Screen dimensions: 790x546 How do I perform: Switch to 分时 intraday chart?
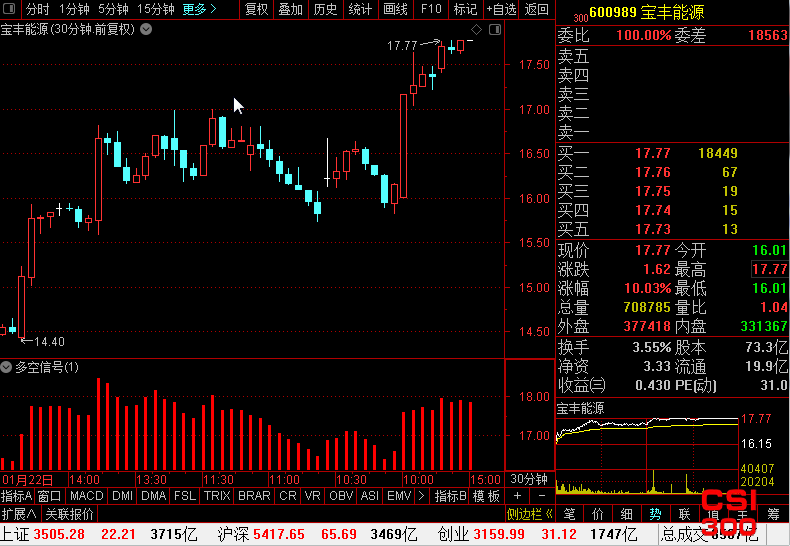tap(37, 9)
